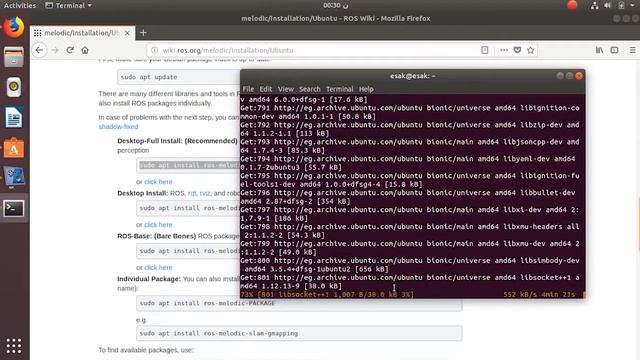The height and width of the screenshot is (360, 640).
Task: Open the terminal Search menu
Action: coord(310,89)
